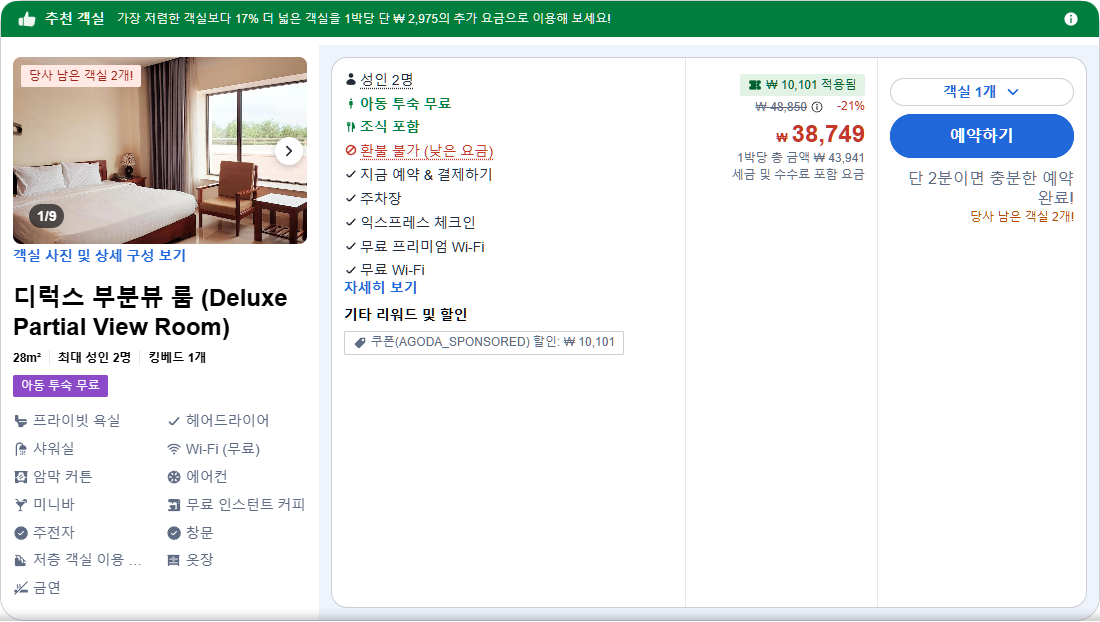Image resolution: width=1100 pixels, height=622 pixels.
Task: Click the Wi-Fi icon next to Wi-Fi (무료)
Action: point(174,449)
